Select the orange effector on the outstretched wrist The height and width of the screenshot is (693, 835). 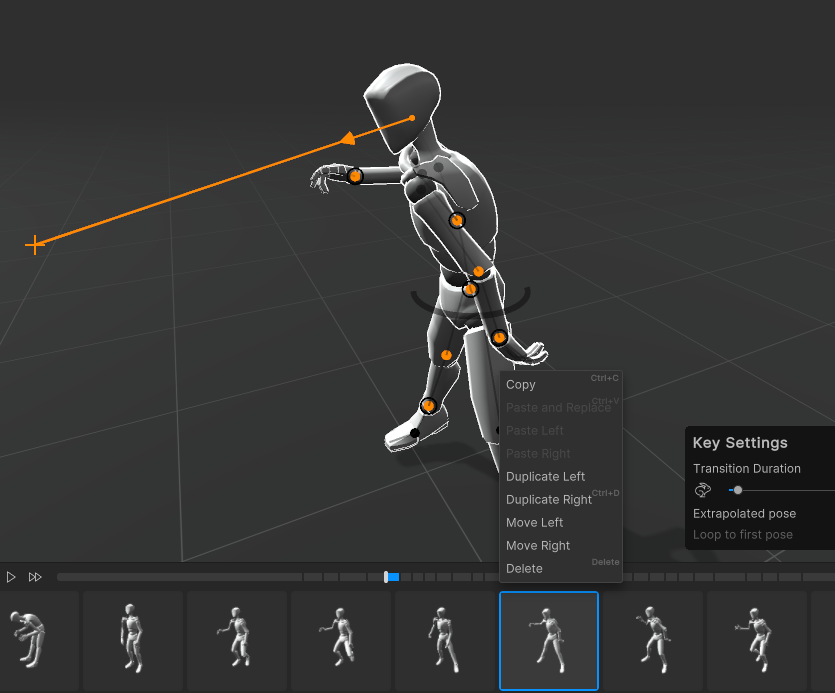tap(355, 176)
